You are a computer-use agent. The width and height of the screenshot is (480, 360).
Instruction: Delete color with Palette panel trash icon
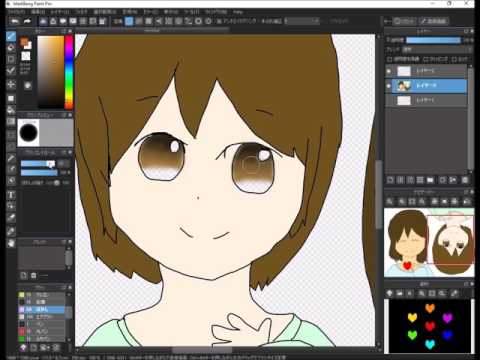point(34,275)
